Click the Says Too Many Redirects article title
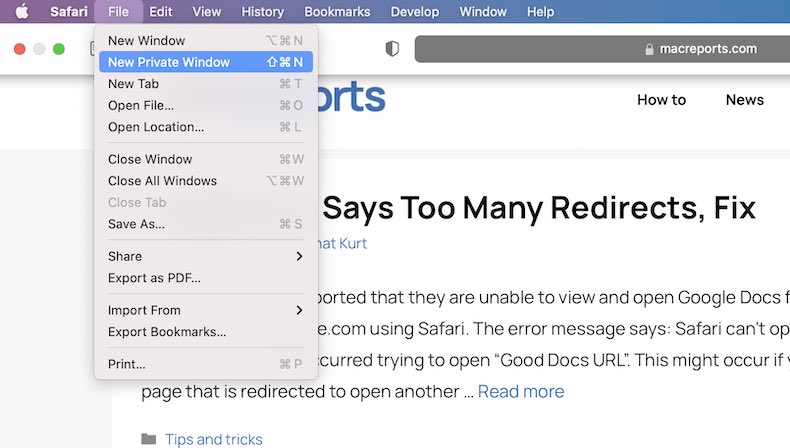This screenshot has height=448, width=790. tap(539, 208)
